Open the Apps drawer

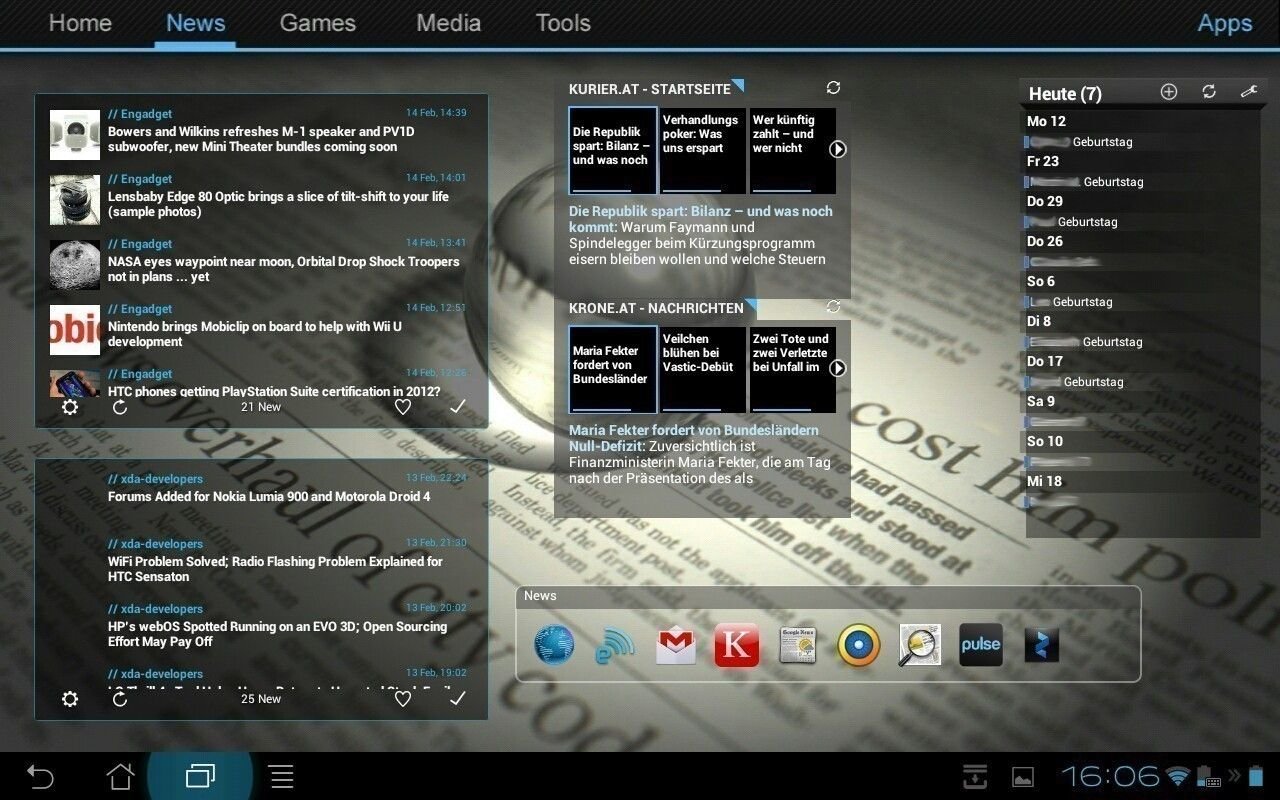pyautogui.click(x=1225, y=23)
